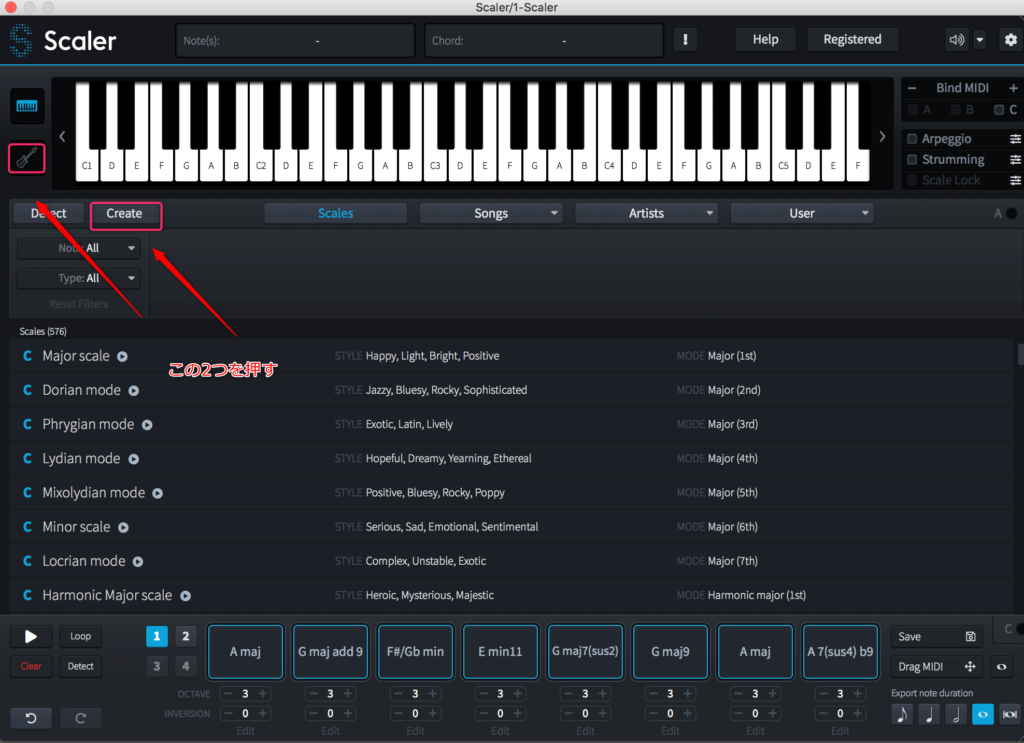Click the exclamation alert icon

tap(685, 40)
